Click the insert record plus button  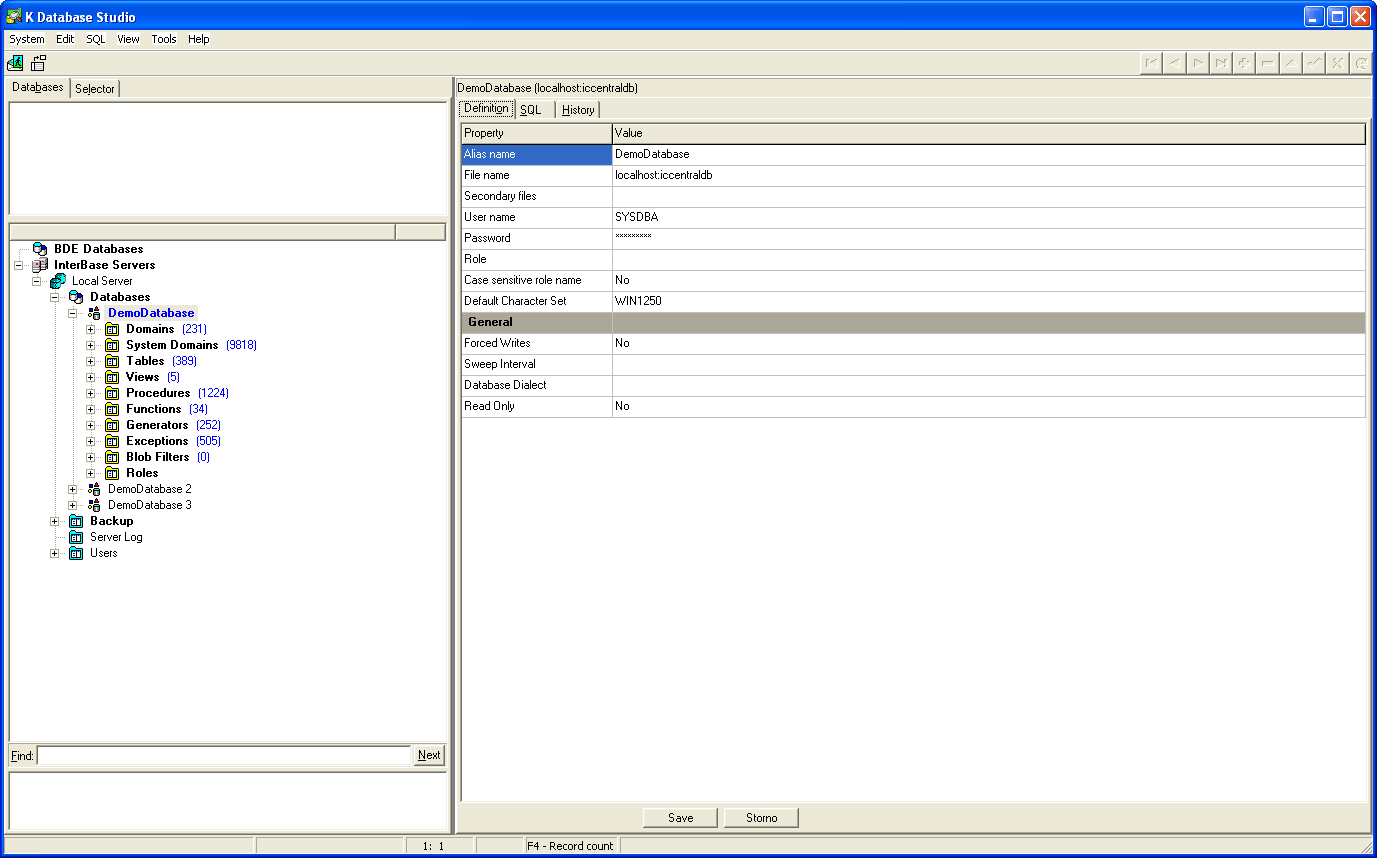click(x=1244, y=63)
